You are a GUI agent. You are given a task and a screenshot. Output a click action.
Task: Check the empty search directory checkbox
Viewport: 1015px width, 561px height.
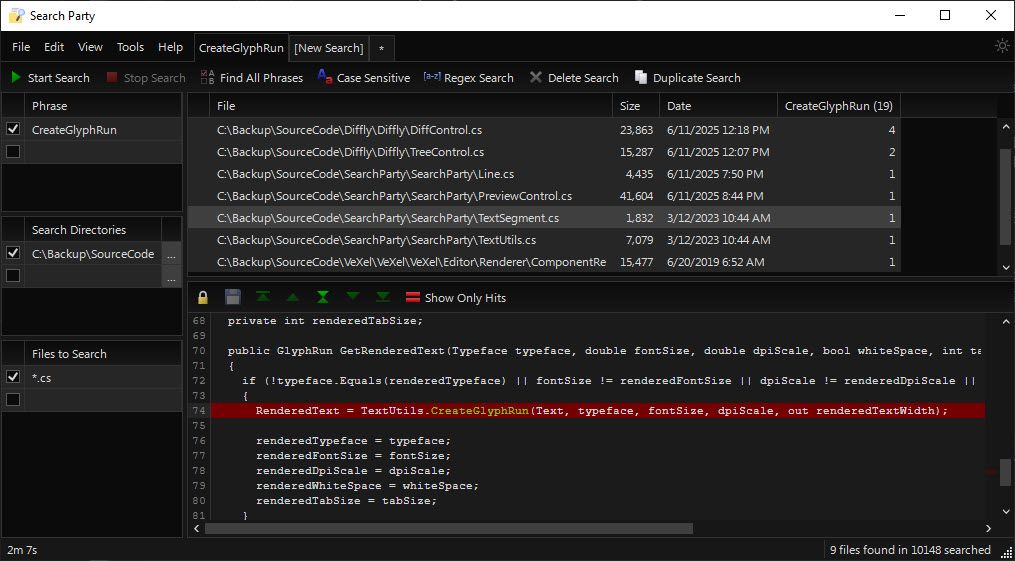13,276
